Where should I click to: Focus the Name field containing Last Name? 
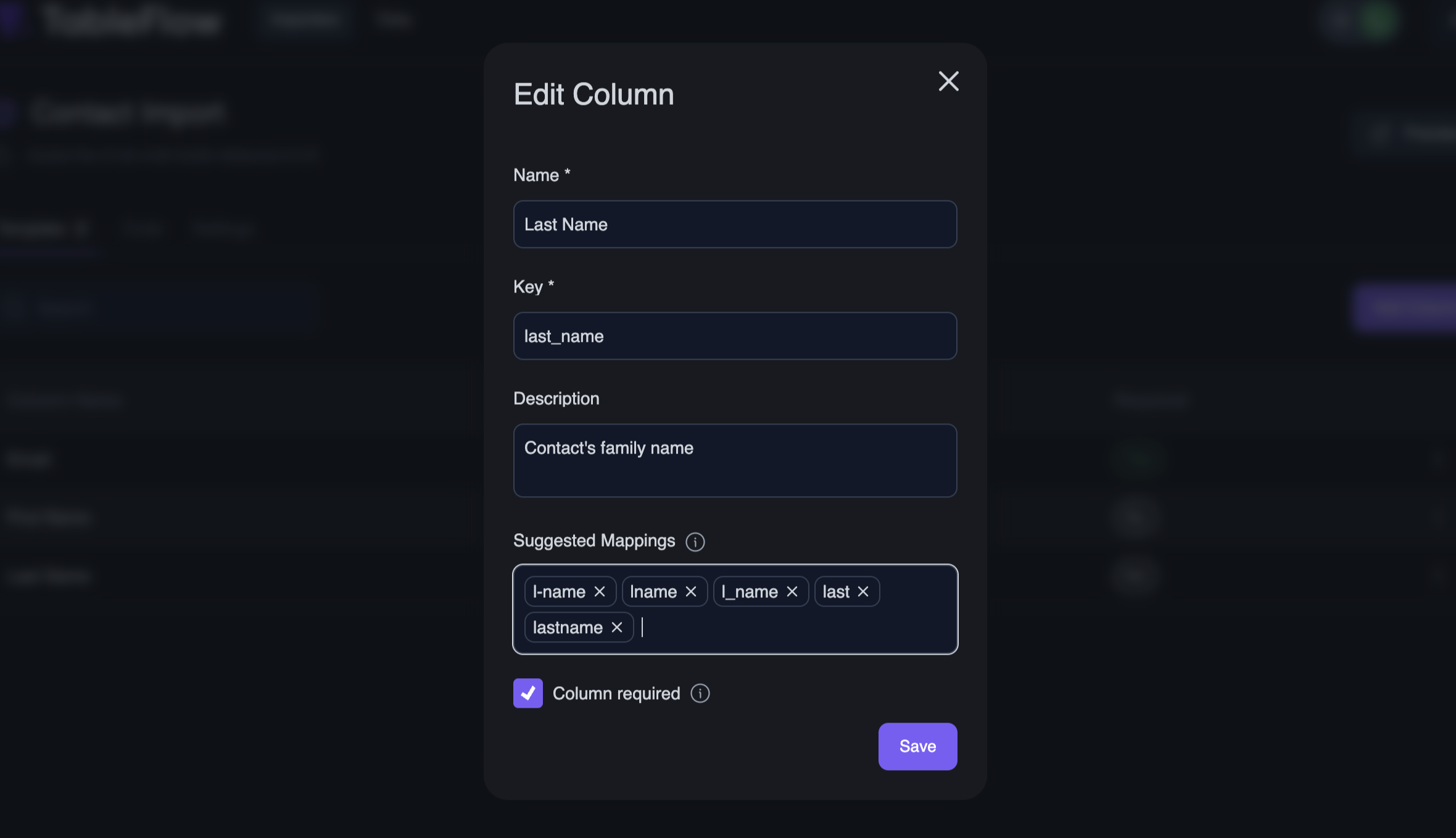tap(734, 225)
